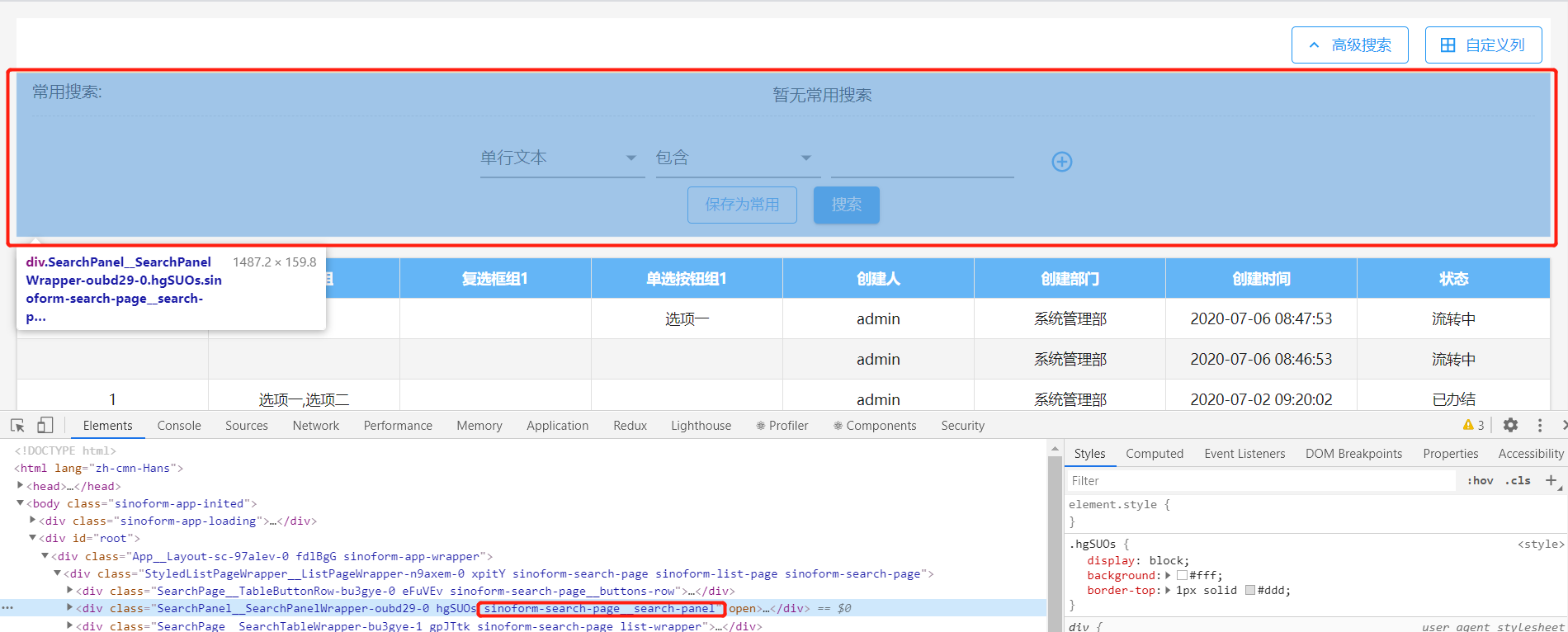Expand the selected SearchPanelWrapper div node

pos(69,607)
